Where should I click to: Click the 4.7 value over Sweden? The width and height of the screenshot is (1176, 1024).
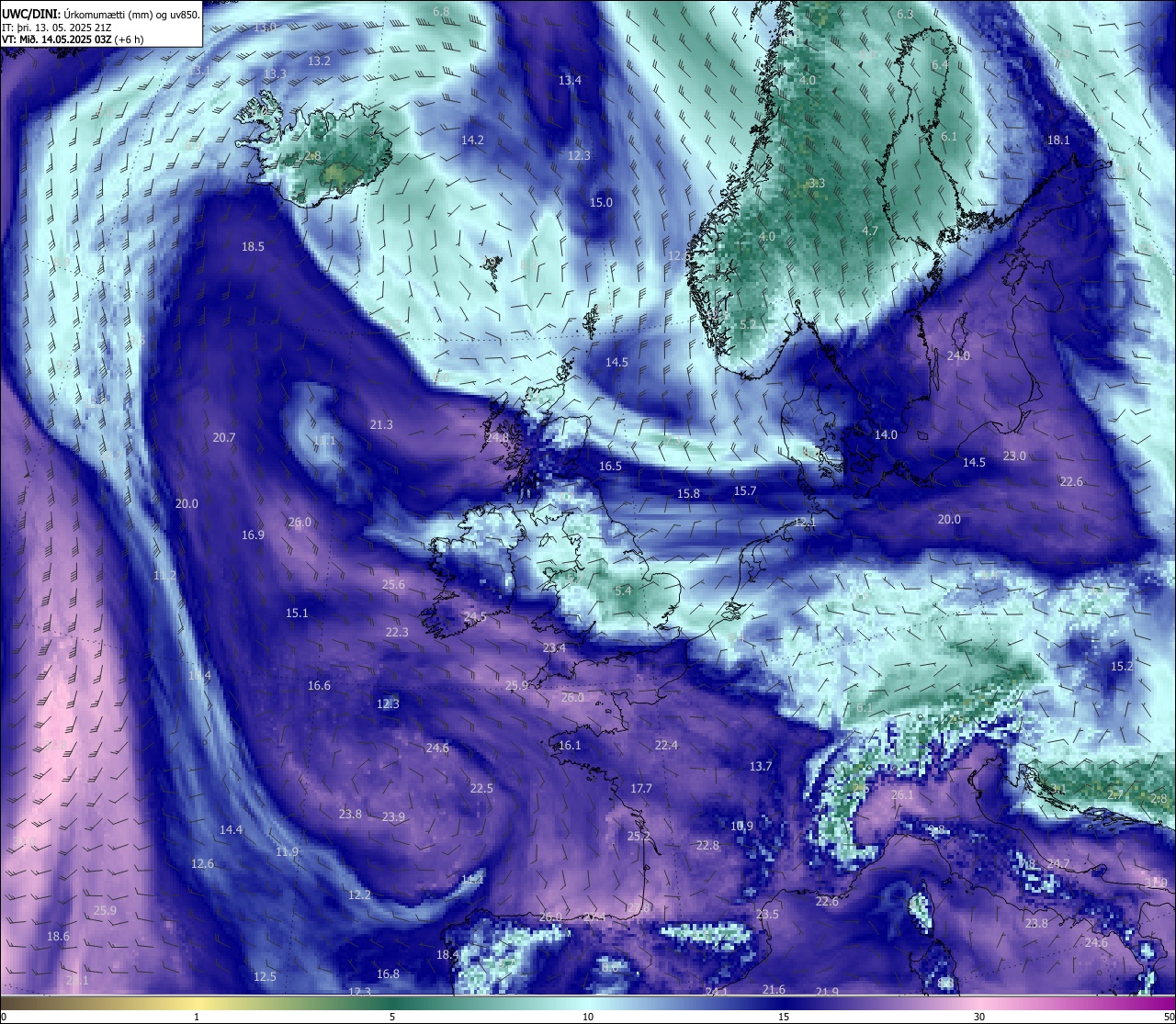coord(871,231)
